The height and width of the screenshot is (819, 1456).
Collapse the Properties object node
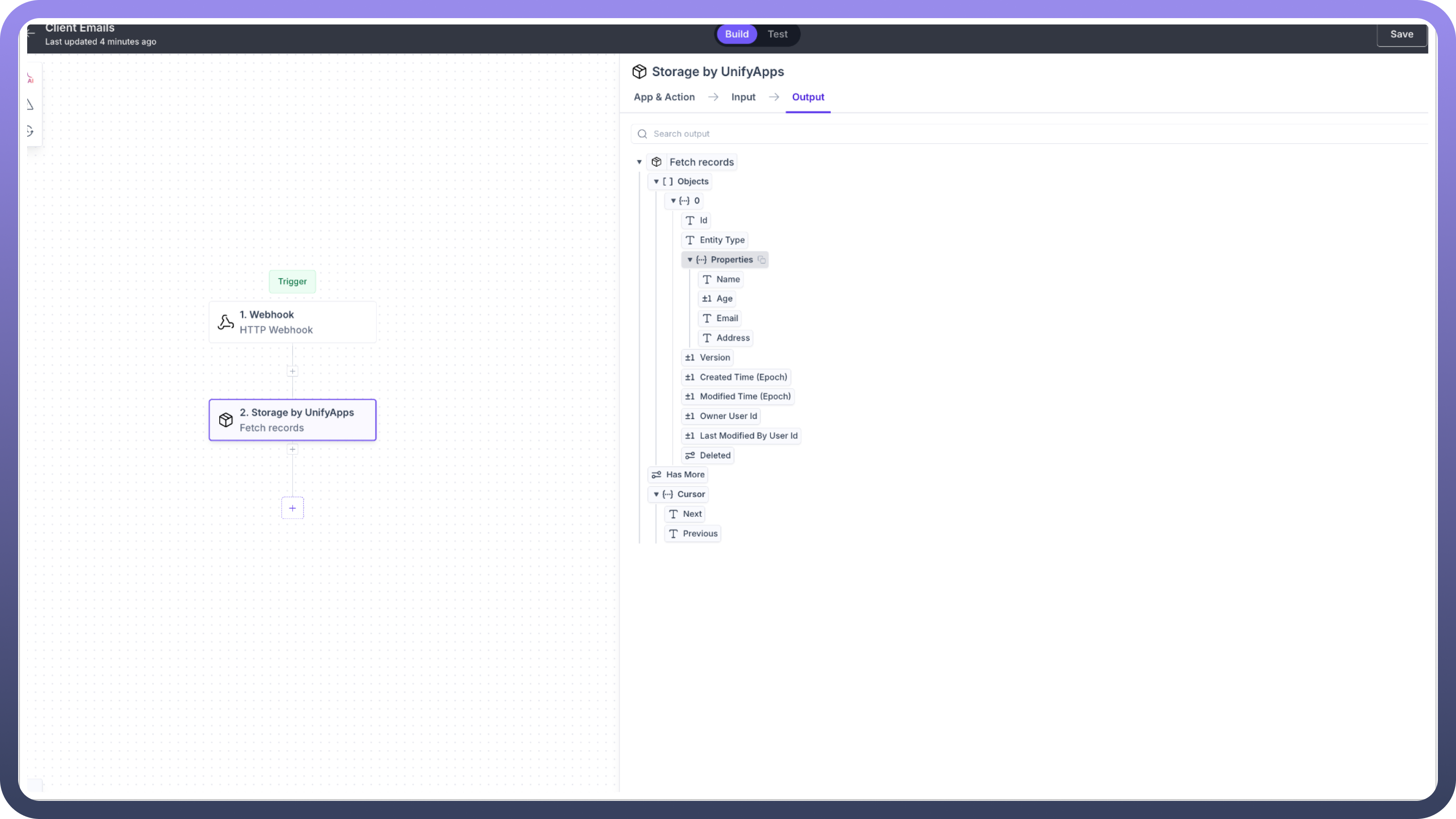[x=689, y=260]
